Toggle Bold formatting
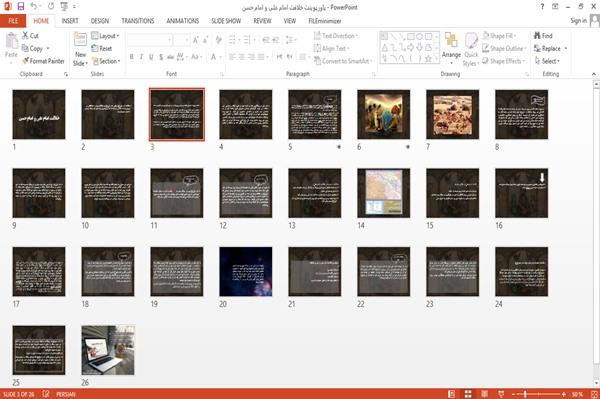Screen dimensions: 600x399 pos(132,57)
